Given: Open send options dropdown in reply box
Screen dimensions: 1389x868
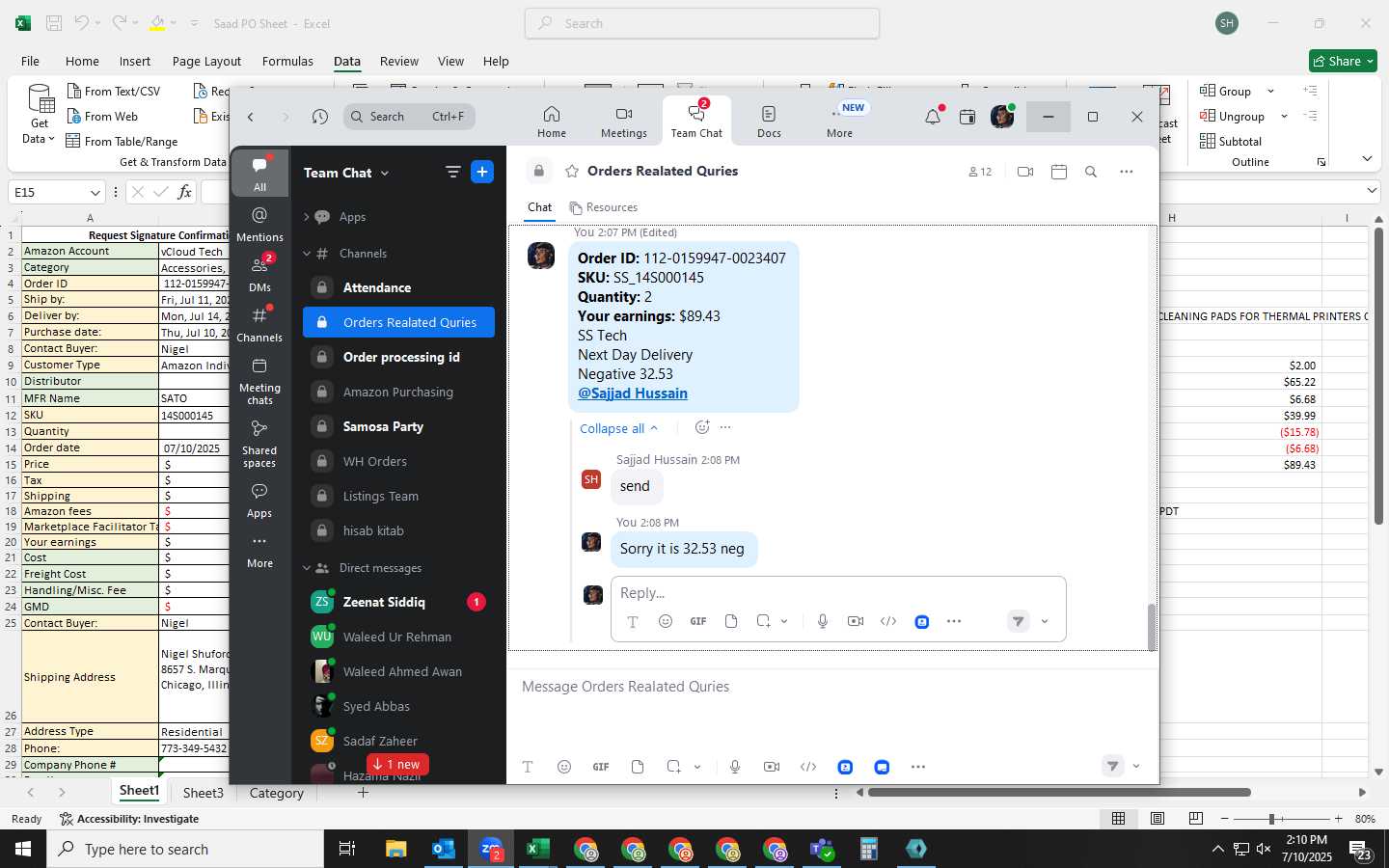Looking at the screenshot, I should pos(1045,622).
